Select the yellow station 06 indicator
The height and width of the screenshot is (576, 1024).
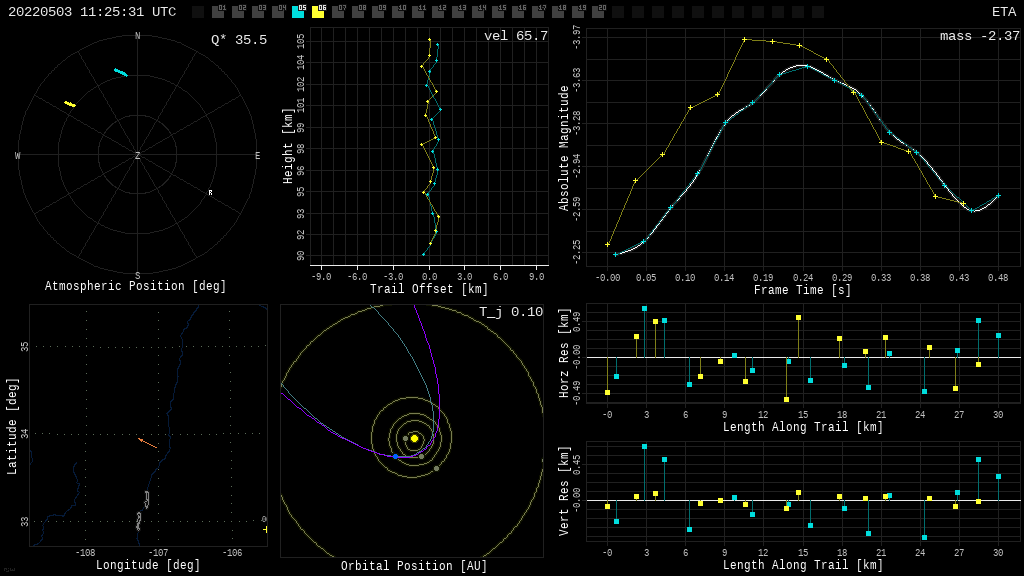click(x=318, y=12)
